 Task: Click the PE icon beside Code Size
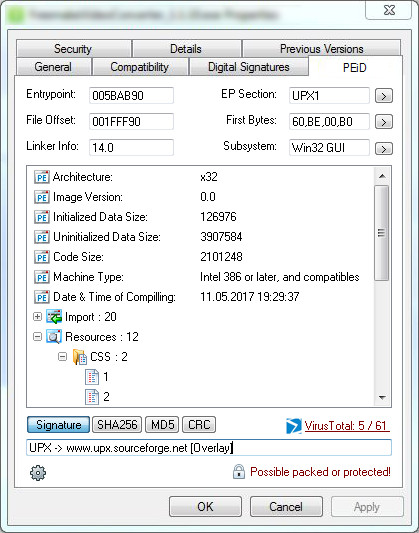point(42,257)
